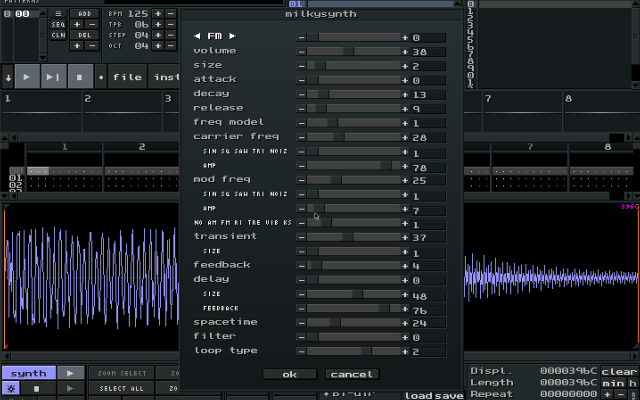Image resolution: width=640 pixels, height=400 pixels.
Task: Click the synth button in sample editor
Action: point(29,373)
